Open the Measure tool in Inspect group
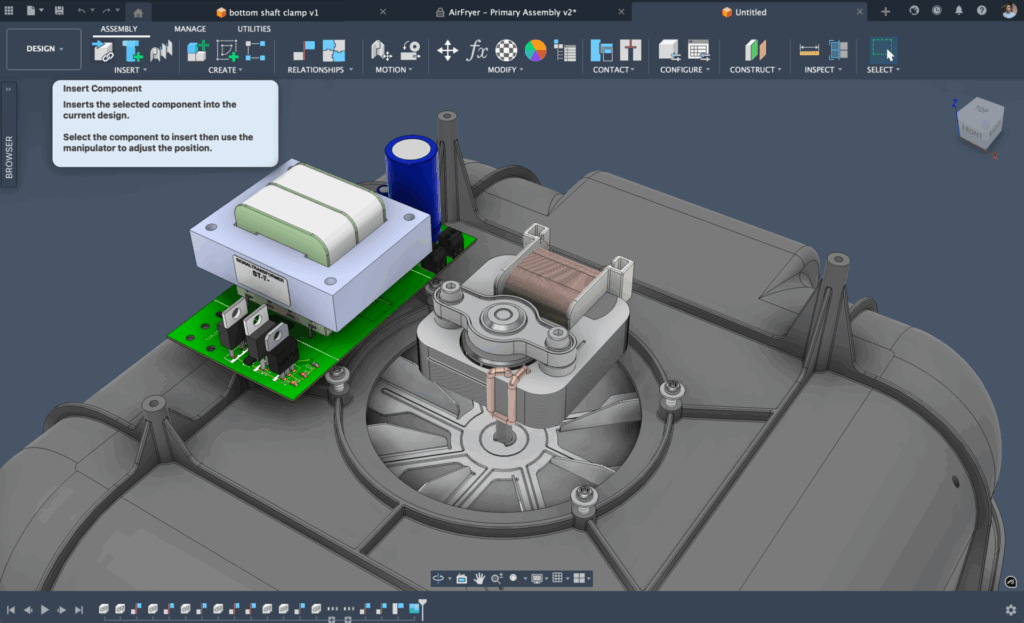Viewport: 1024px width, 623px height. [x=809, y=48]
